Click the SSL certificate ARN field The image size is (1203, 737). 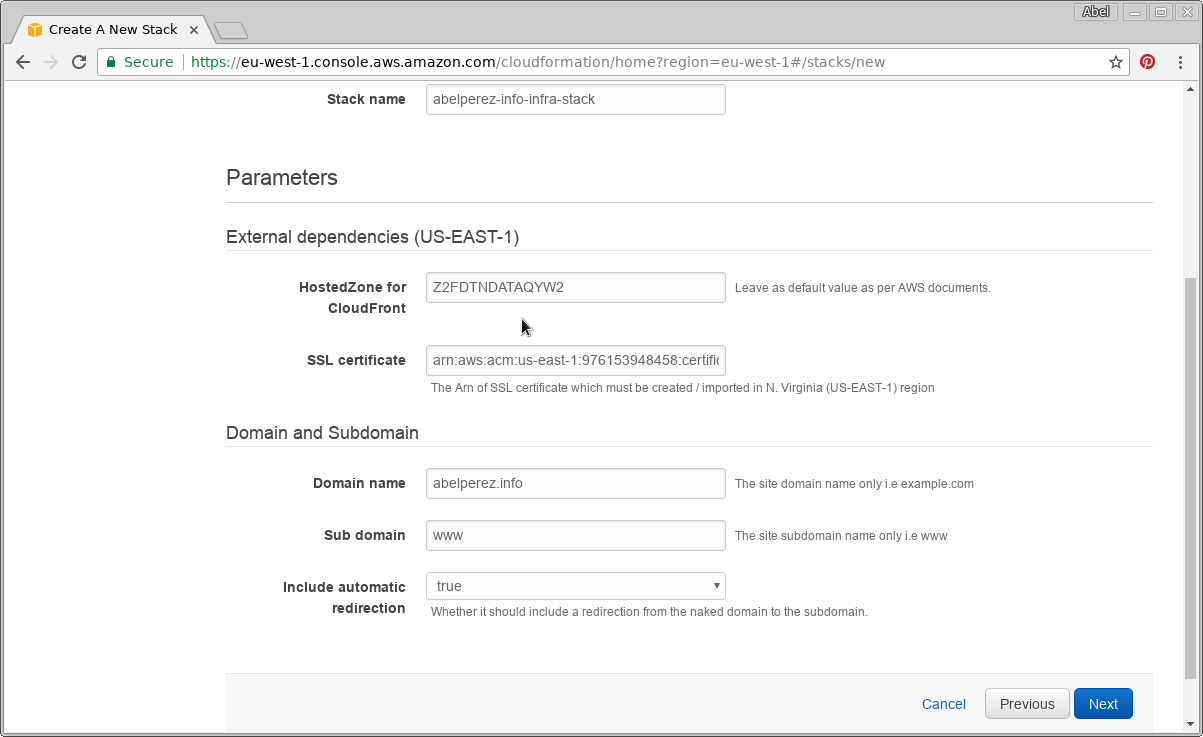pos(575,360)
